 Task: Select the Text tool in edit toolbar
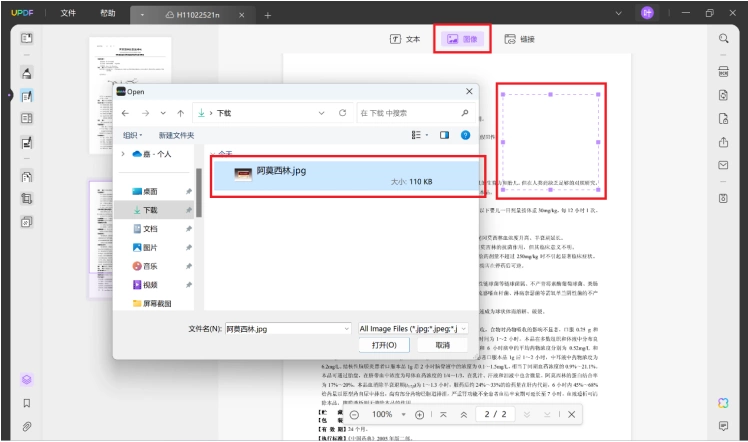tap(405, 39)
